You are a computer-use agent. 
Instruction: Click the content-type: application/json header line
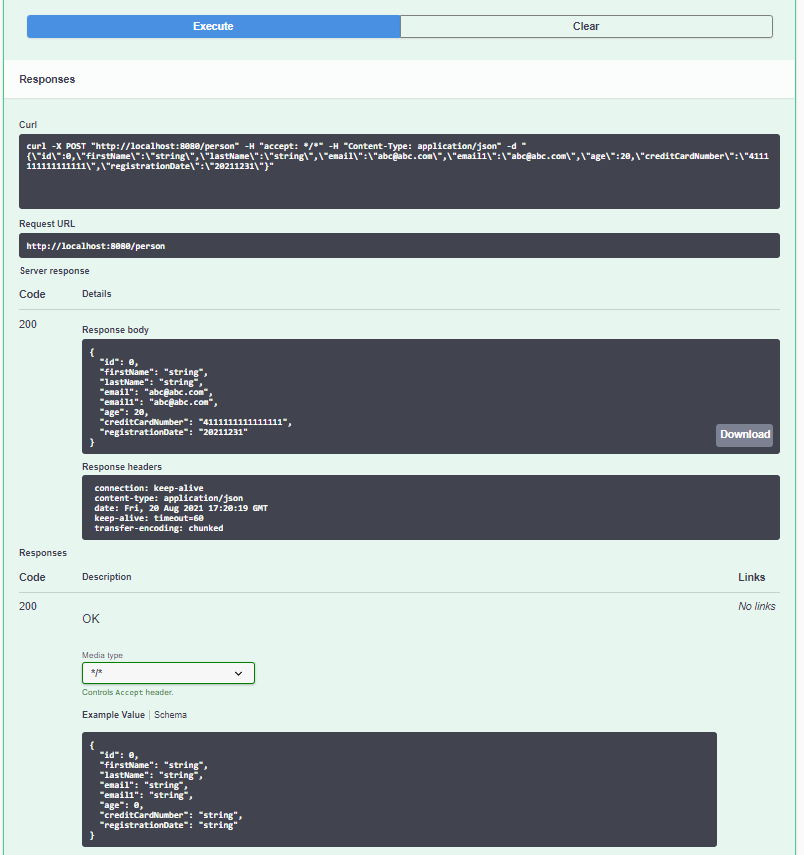(169, 498)
